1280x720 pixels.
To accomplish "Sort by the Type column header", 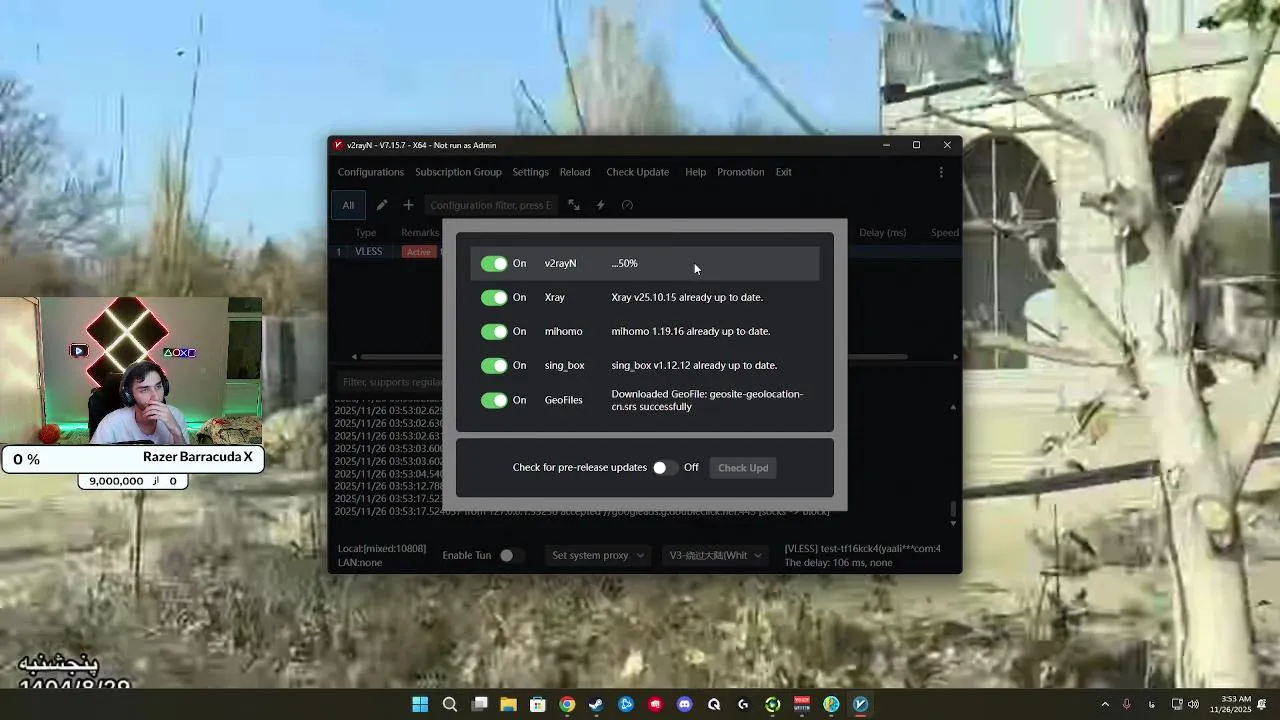I will point(365,233).
